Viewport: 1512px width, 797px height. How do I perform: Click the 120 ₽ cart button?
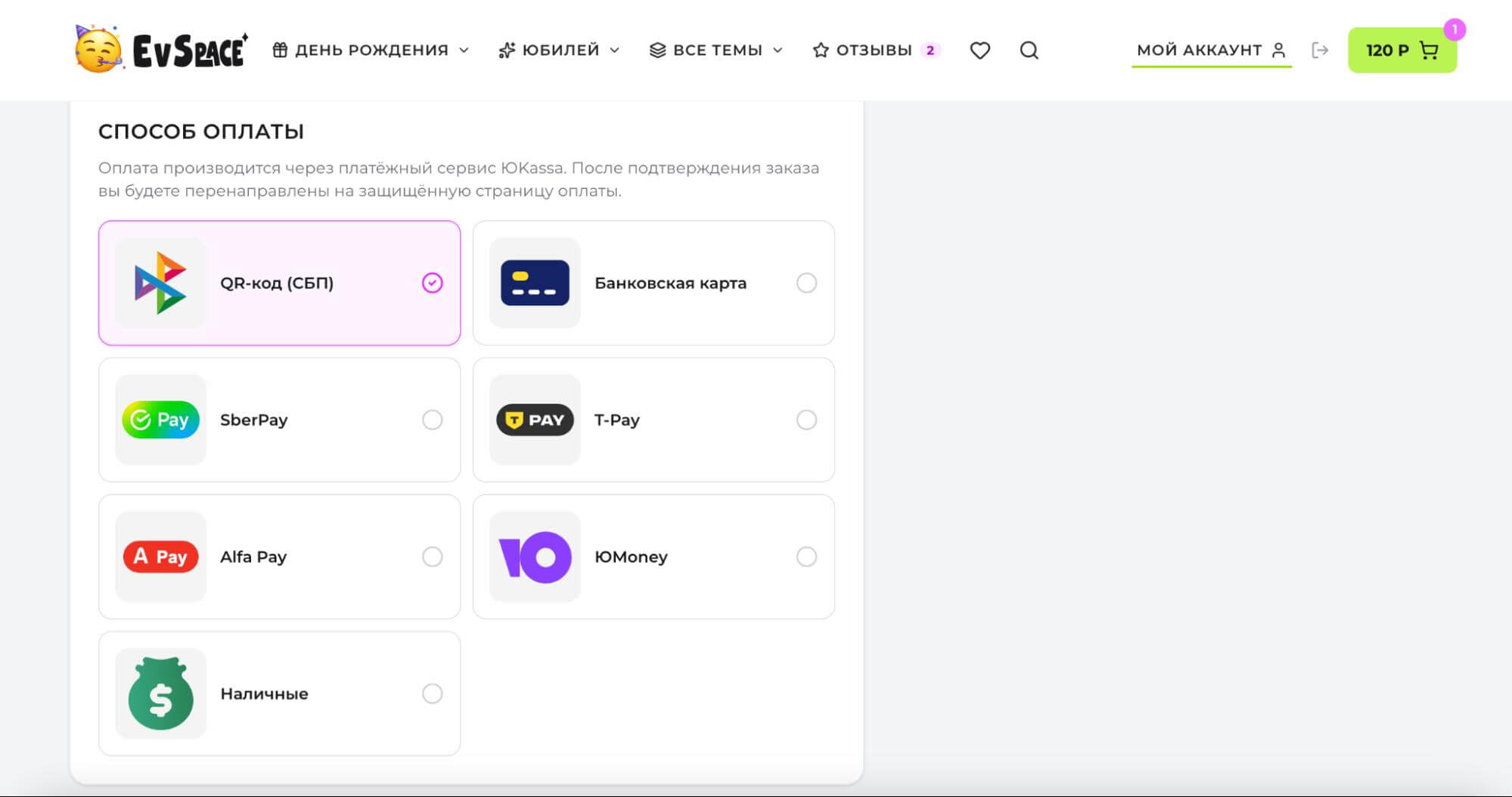point(1402,50)
